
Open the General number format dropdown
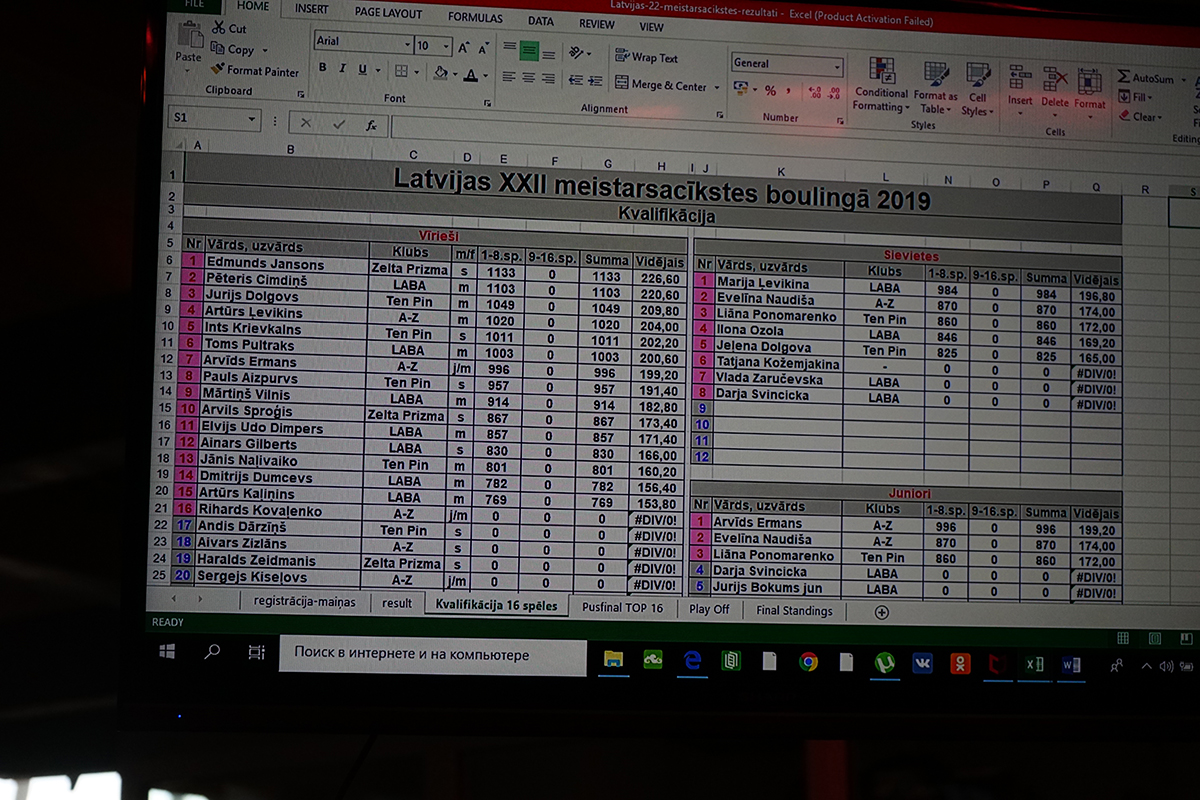click(838, 66)
